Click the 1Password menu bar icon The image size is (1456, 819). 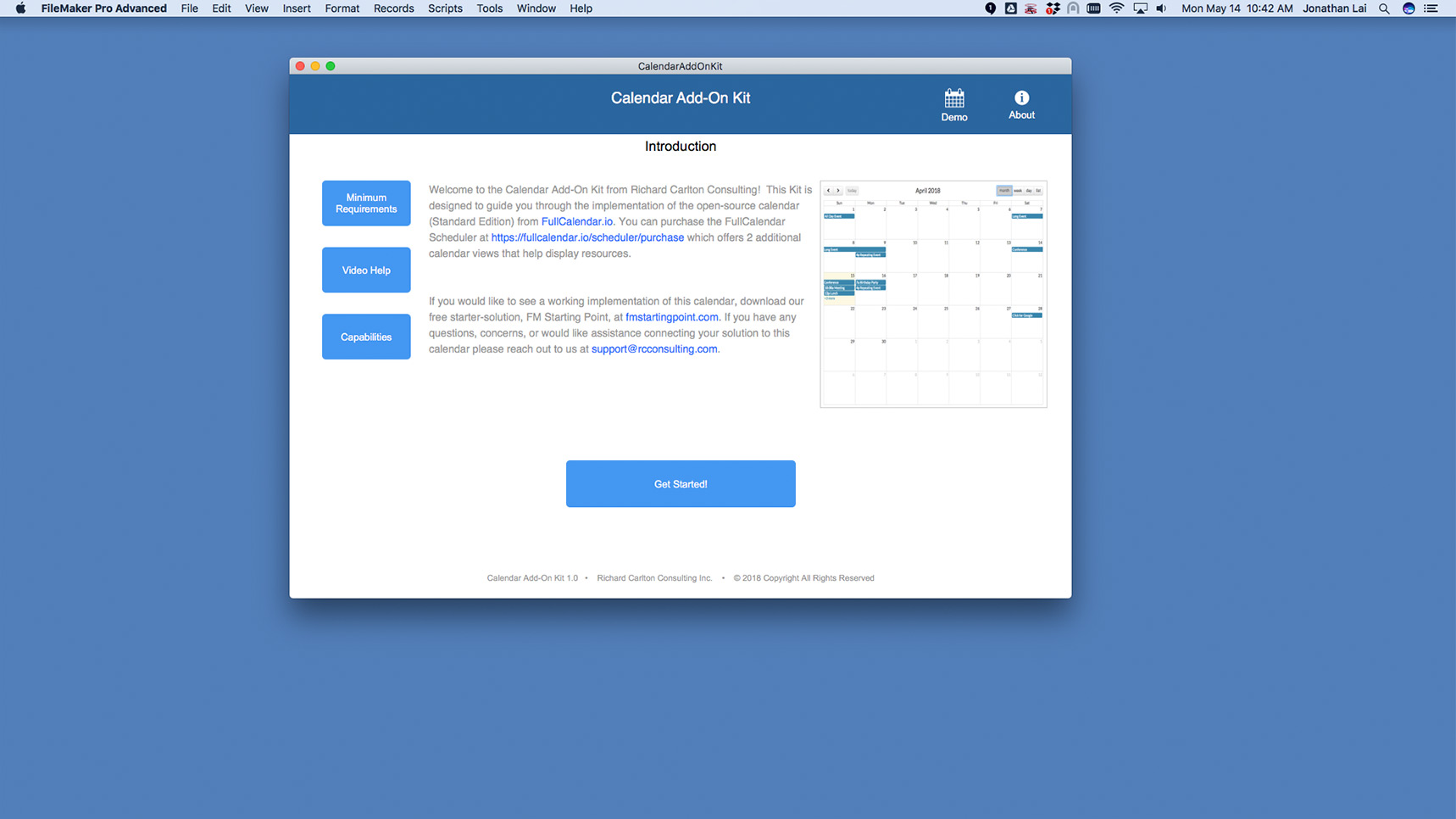[990, 8]
